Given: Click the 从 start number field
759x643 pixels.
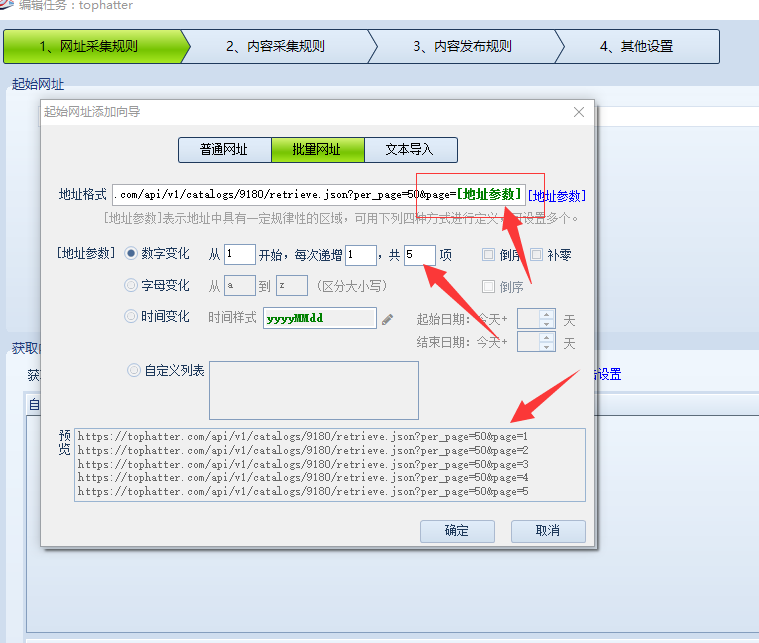Looking at the screenshot, I should pos(240,255).
